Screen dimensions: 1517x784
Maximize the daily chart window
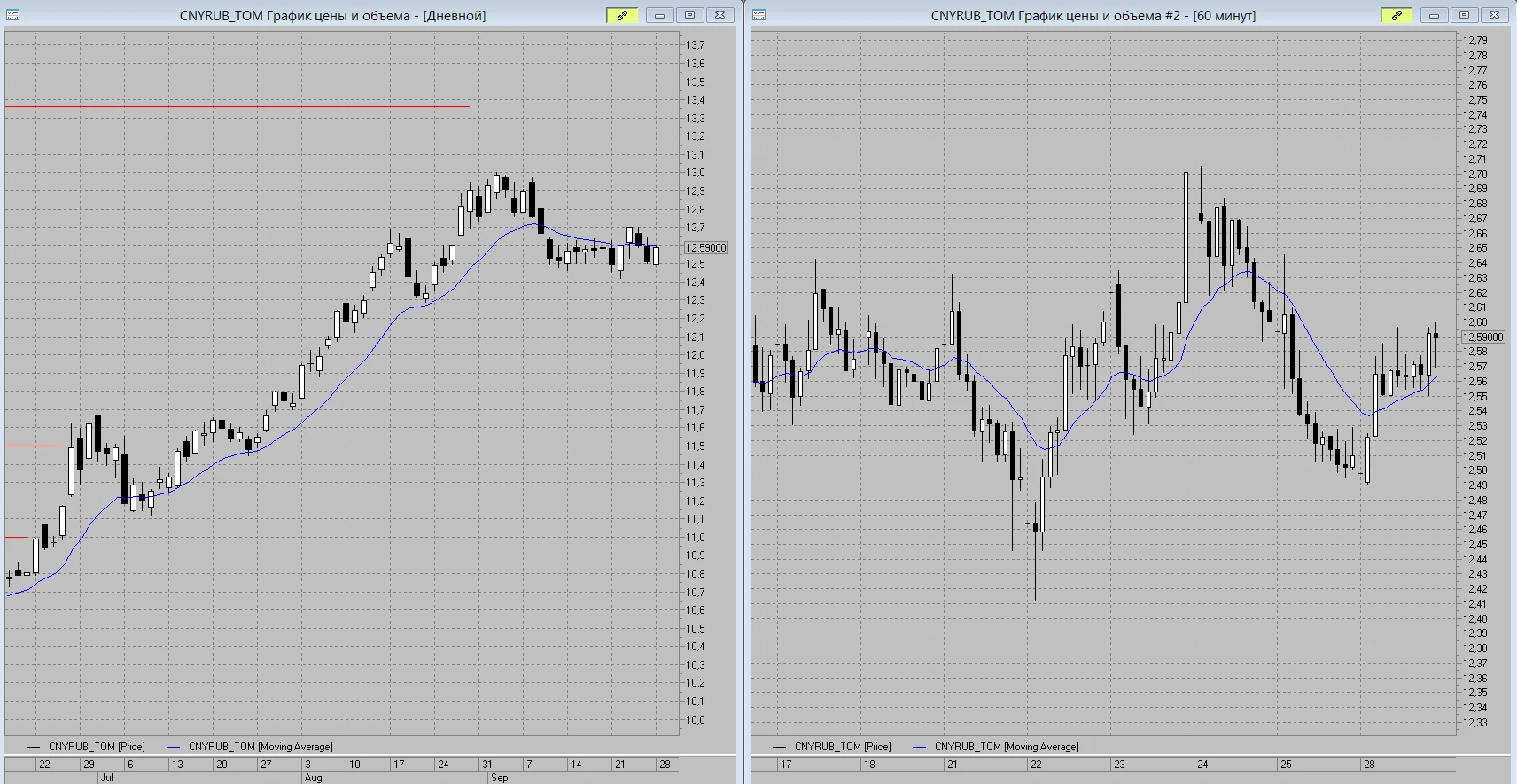(x=690, y=15)
